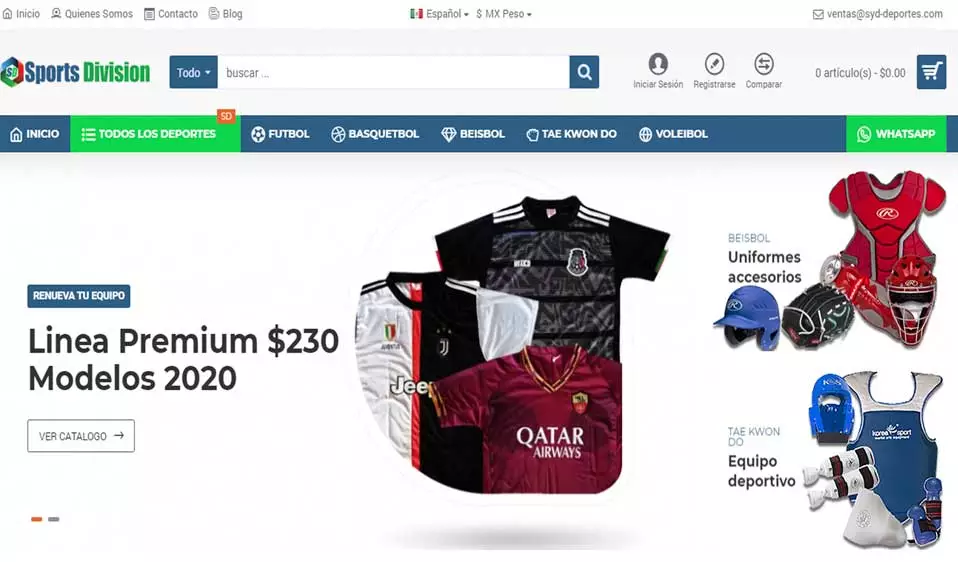958x562 pixels.
Task: Click the buscar search input field
Action: click(393, 72)
